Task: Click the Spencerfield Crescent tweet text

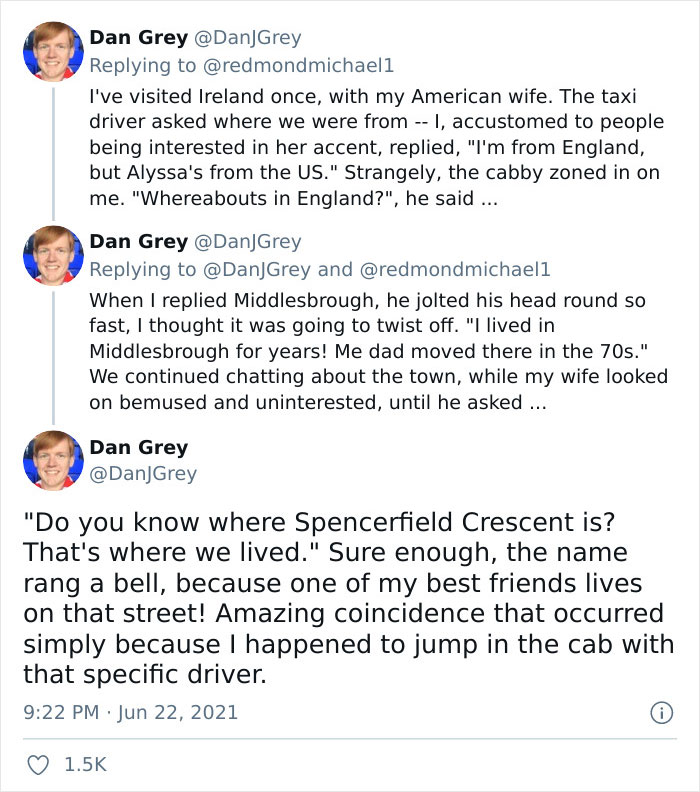Action: tap(348, 598)
